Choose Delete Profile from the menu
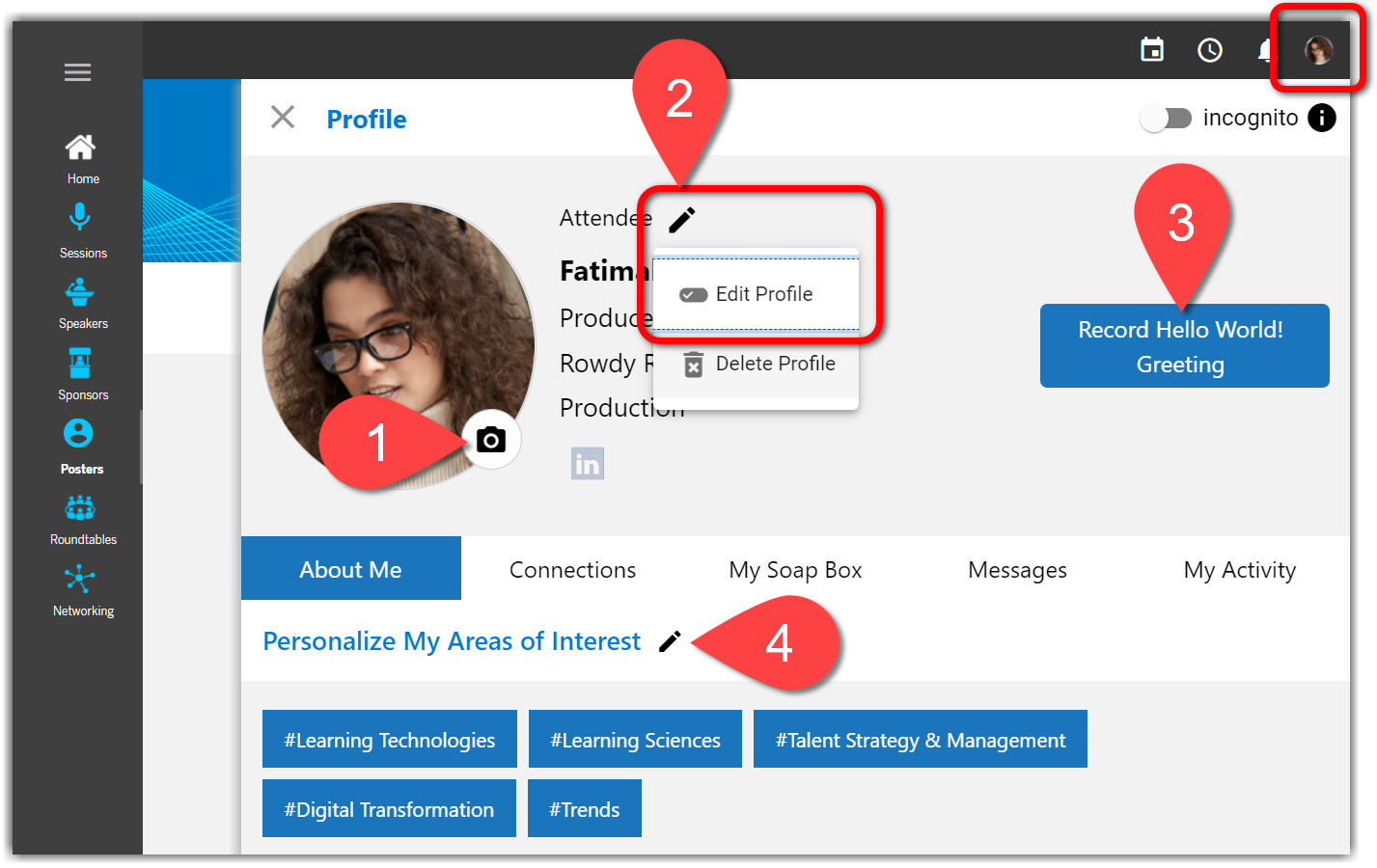Screen dimensions: 1377x868 [756, 364]
